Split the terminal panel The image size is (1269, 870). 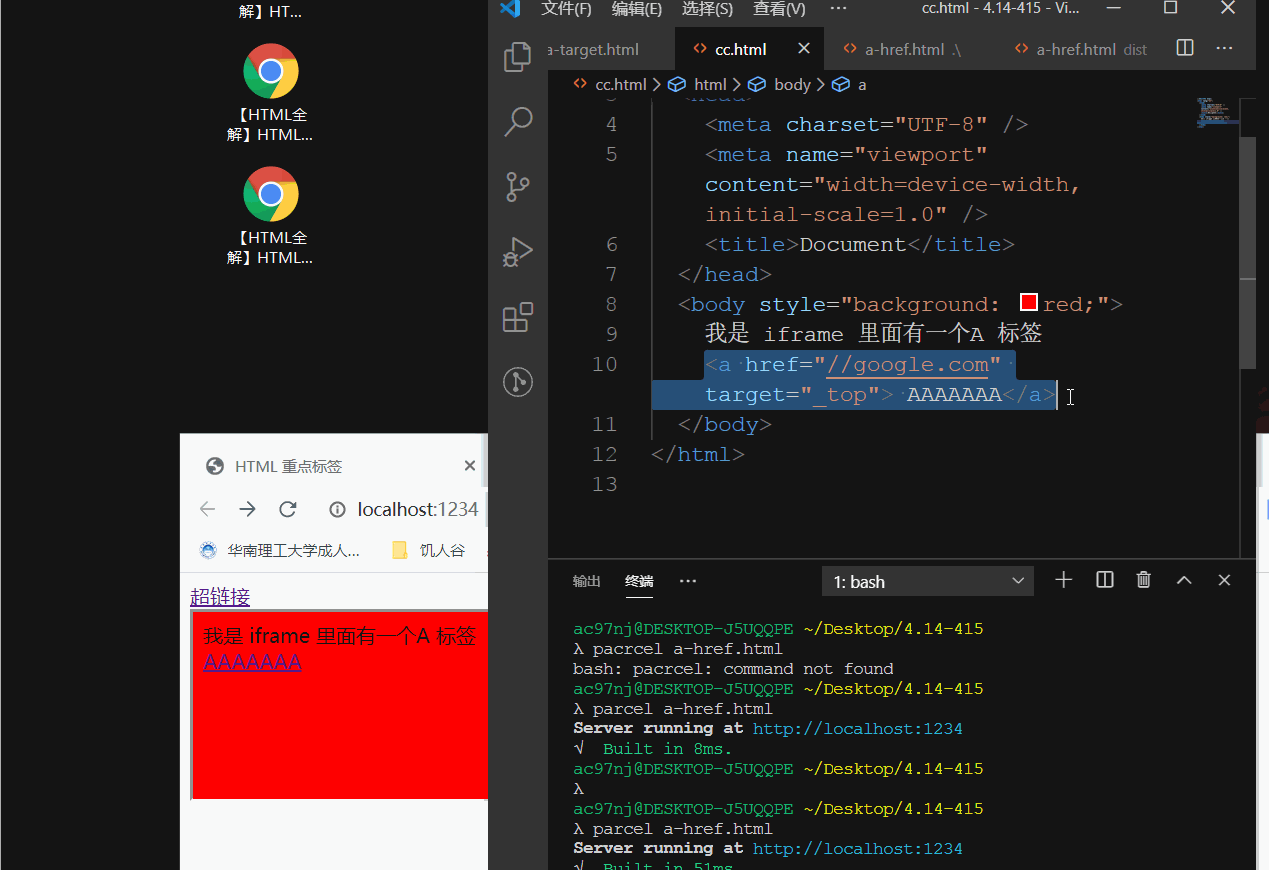(1105, 580)
